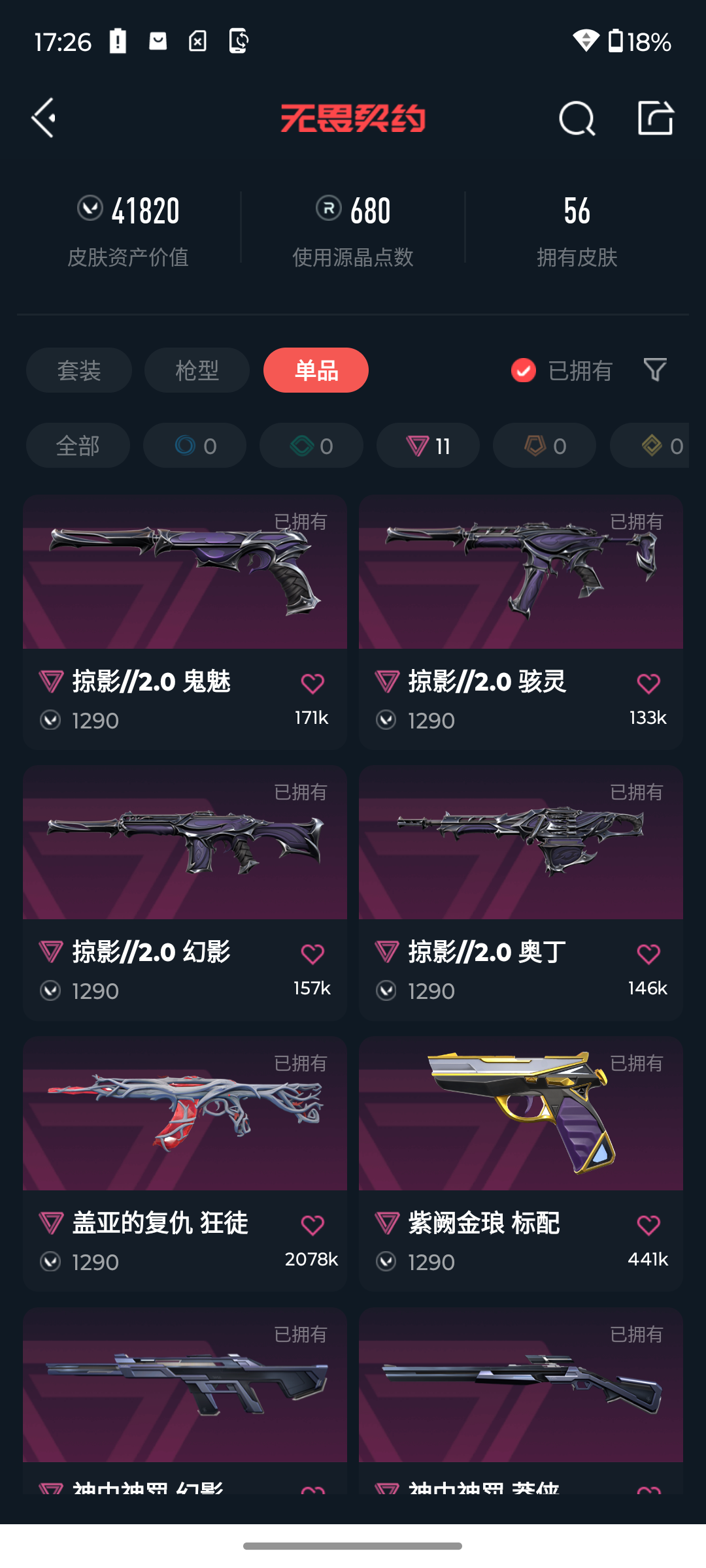Switch to the 套装 tab
The height and width of the screenshot is (1568, 706).
click(x=79, y=370)
